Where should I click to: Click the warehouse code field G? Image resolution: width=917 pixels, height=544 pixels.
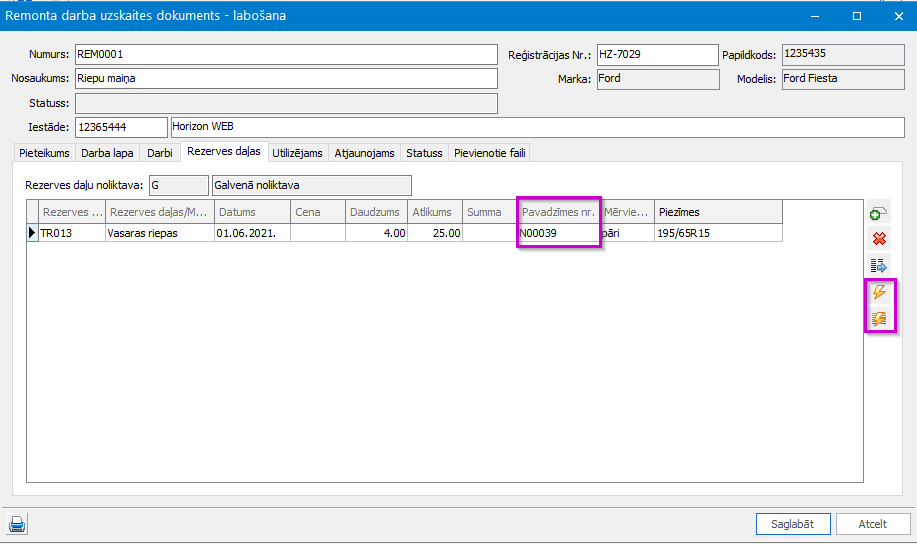pyautogui.click(x=178, y=185)
